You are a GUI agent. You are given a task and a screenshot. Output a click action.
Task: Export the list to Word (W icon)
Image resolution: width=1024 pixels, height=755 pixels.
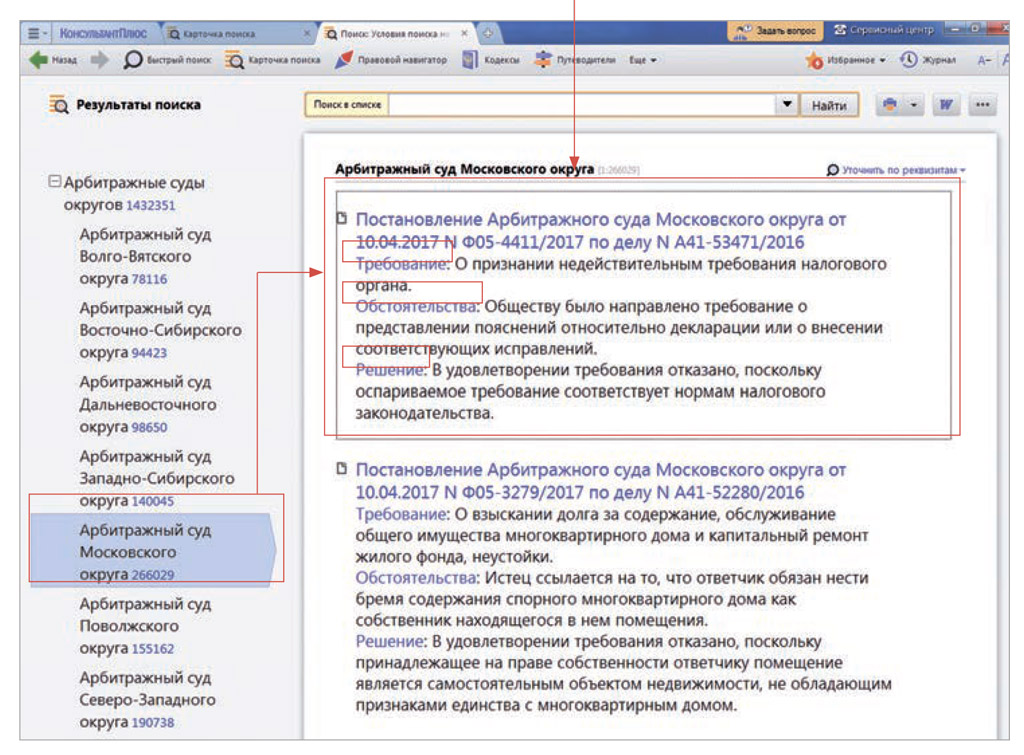[x=946, y=104]
